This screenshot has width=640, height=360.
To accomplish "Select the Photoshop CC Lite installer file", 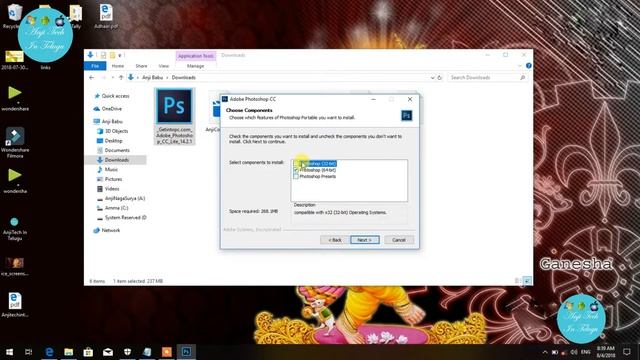I will [174, 116].
